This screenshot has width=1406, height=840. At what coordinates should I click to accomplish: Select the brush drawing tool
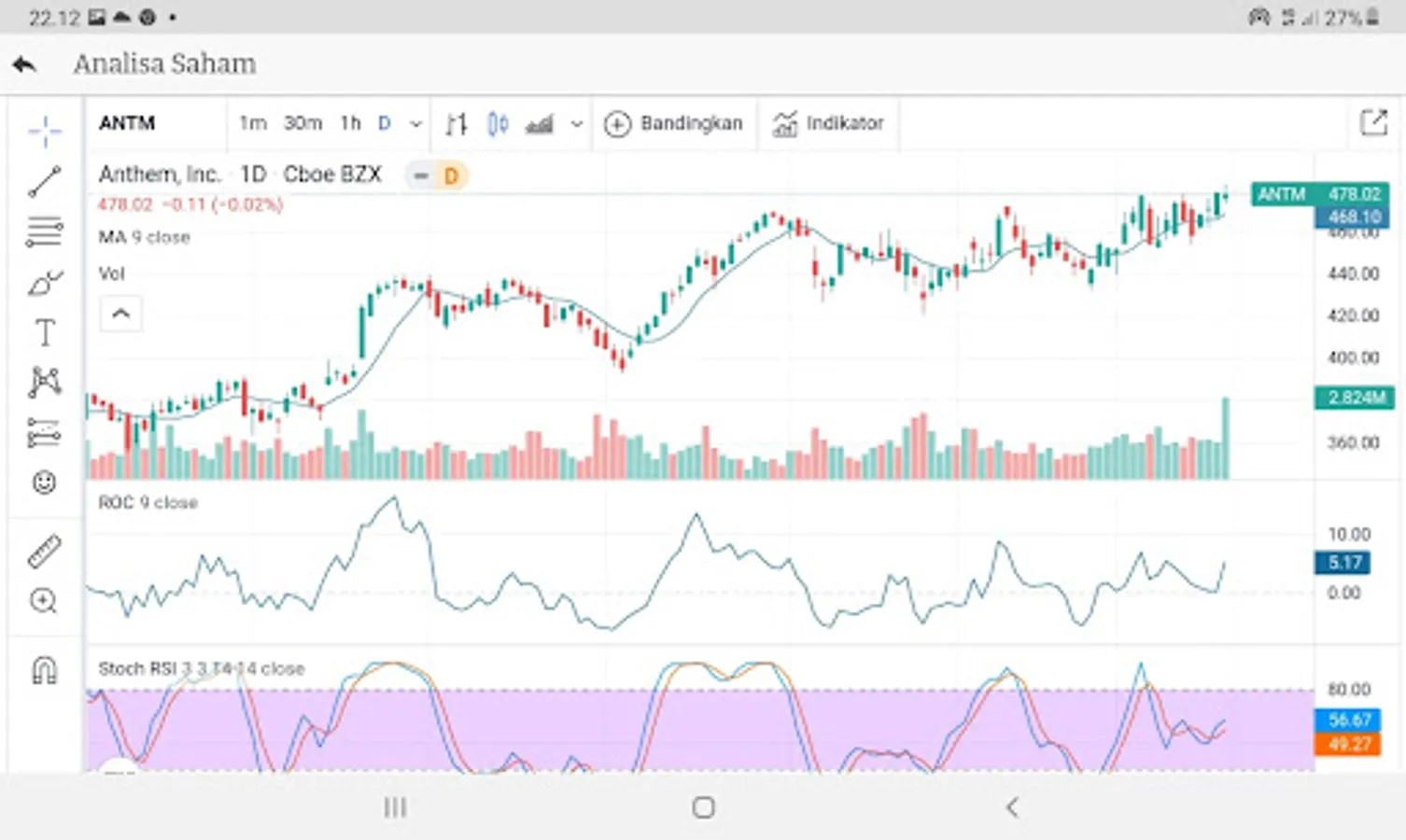[44, 283]
